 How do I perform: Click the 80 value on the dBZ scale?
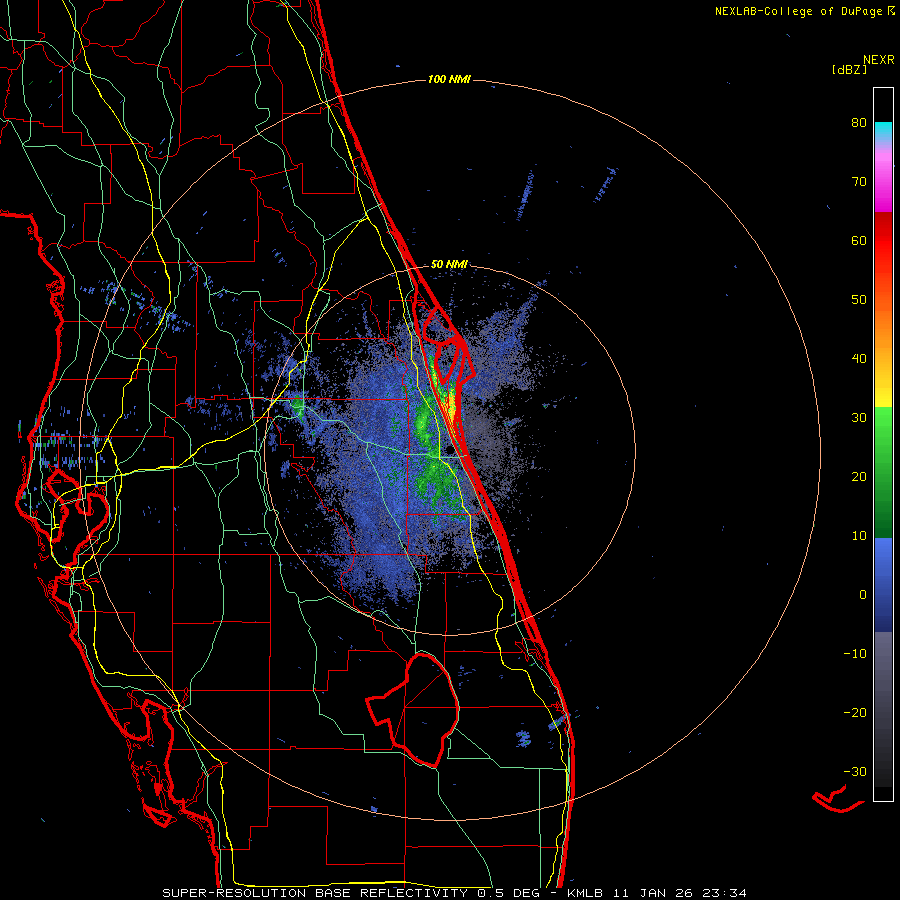point(859,123)
